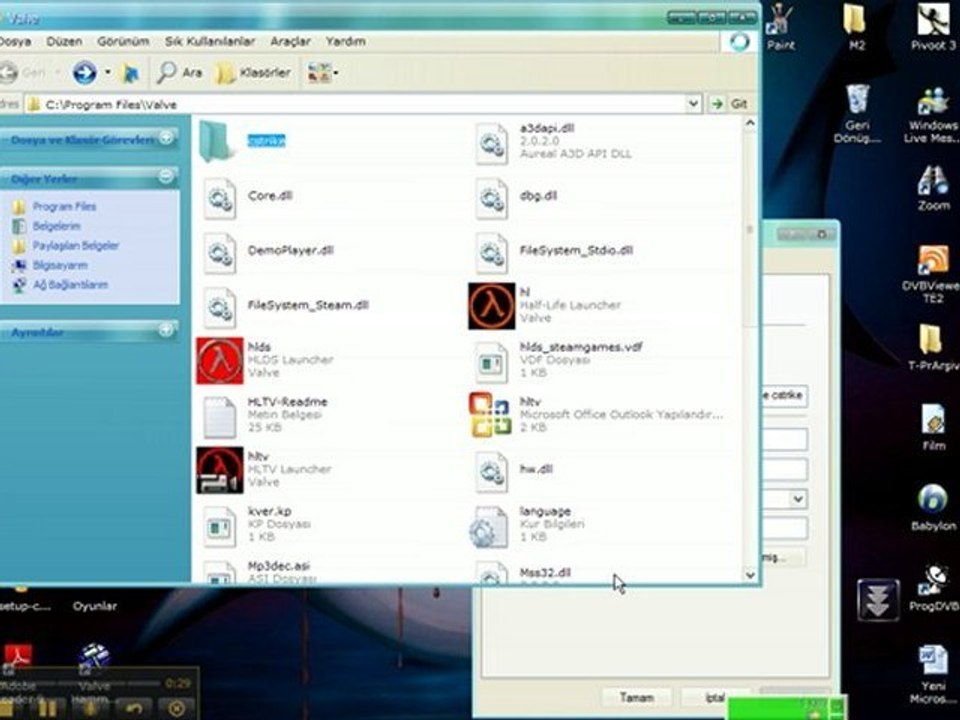Open the Araçlar menu
Image resolution: width=960 pixels, height=720 pixels.
pos(290,42)
